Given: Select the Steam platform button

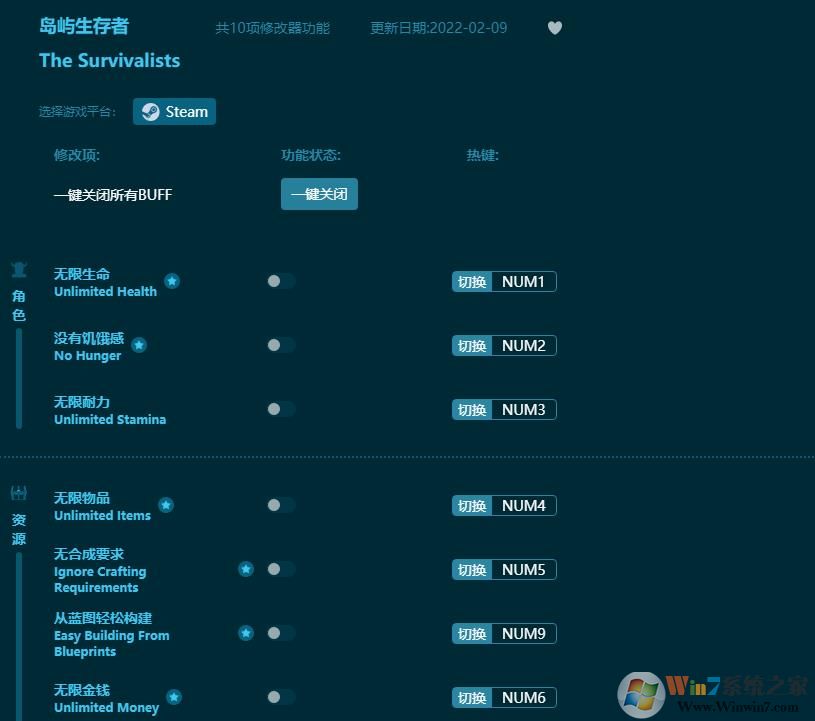Looking at the screenshot, I should [x=174, y=112].
